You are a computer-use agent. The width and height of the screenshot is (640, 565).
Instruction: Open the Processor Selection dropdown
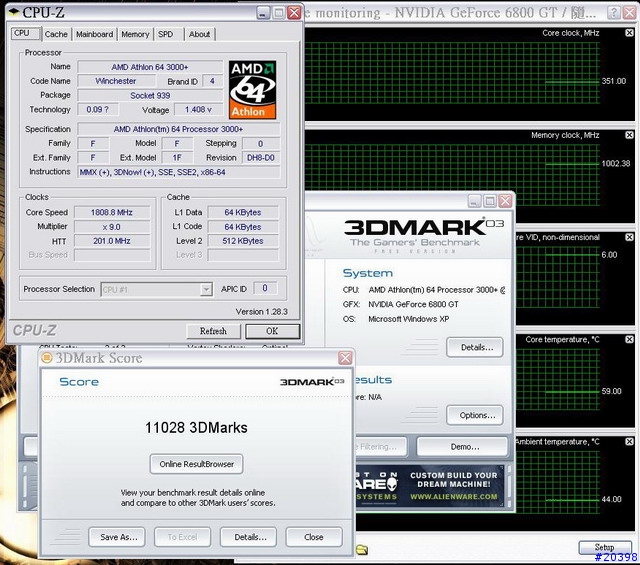(156, 289)
